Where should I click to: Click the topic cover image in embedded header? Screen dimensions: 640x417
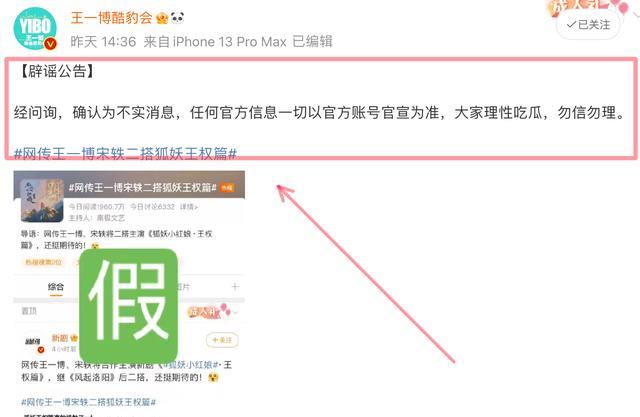pos(42,200)
